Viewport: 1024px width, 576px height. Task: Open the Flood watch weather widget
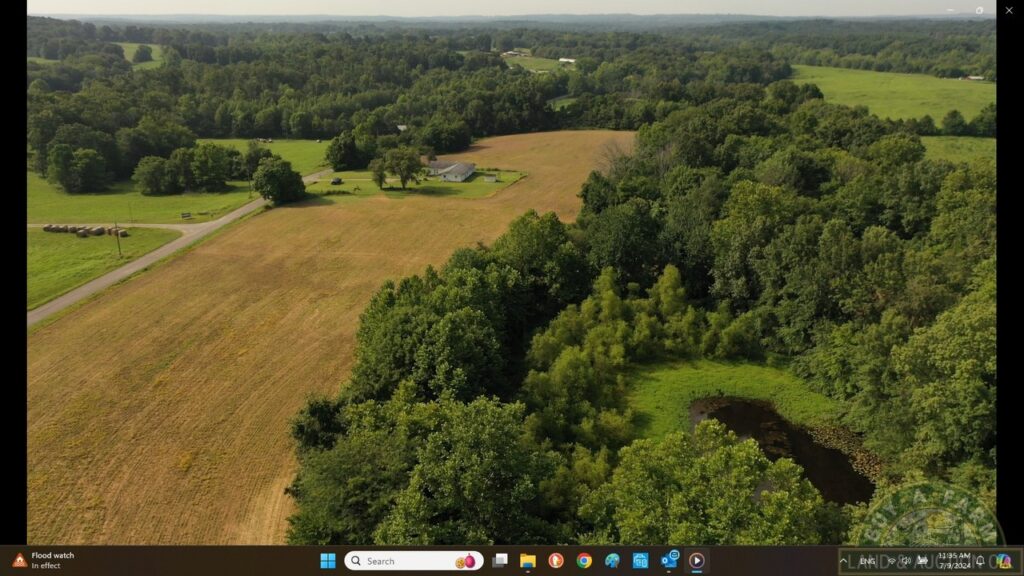(x=45, y=561)
